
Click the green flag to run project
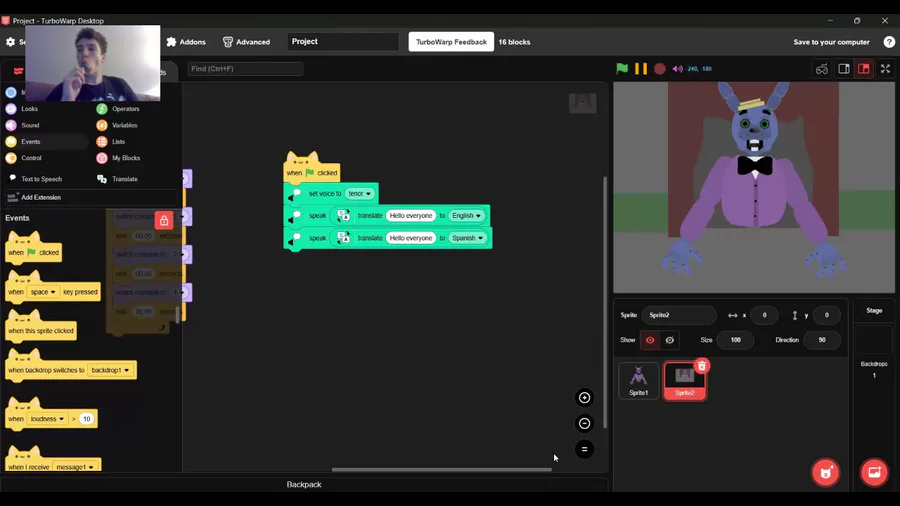pyautogui.click(x=622, y=68)
